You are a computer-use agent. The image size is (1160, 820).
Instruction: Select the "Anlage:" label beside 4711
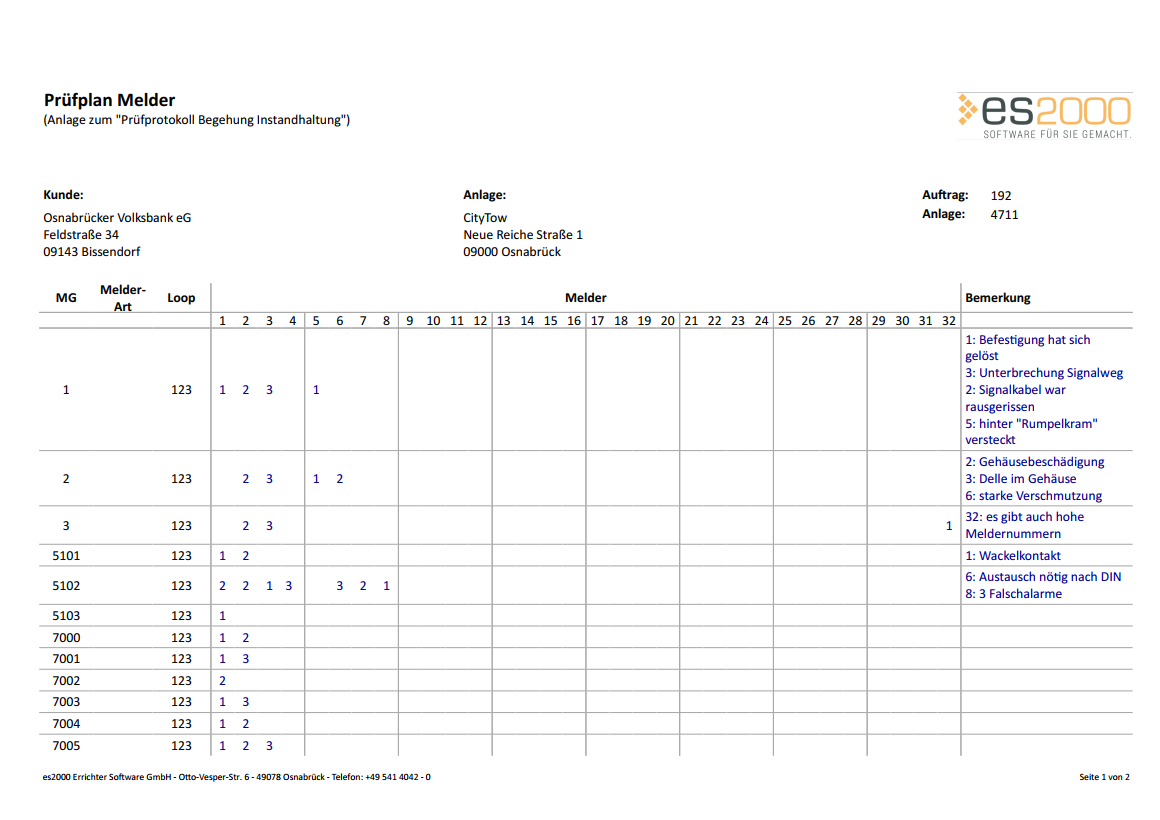(943, 214)
